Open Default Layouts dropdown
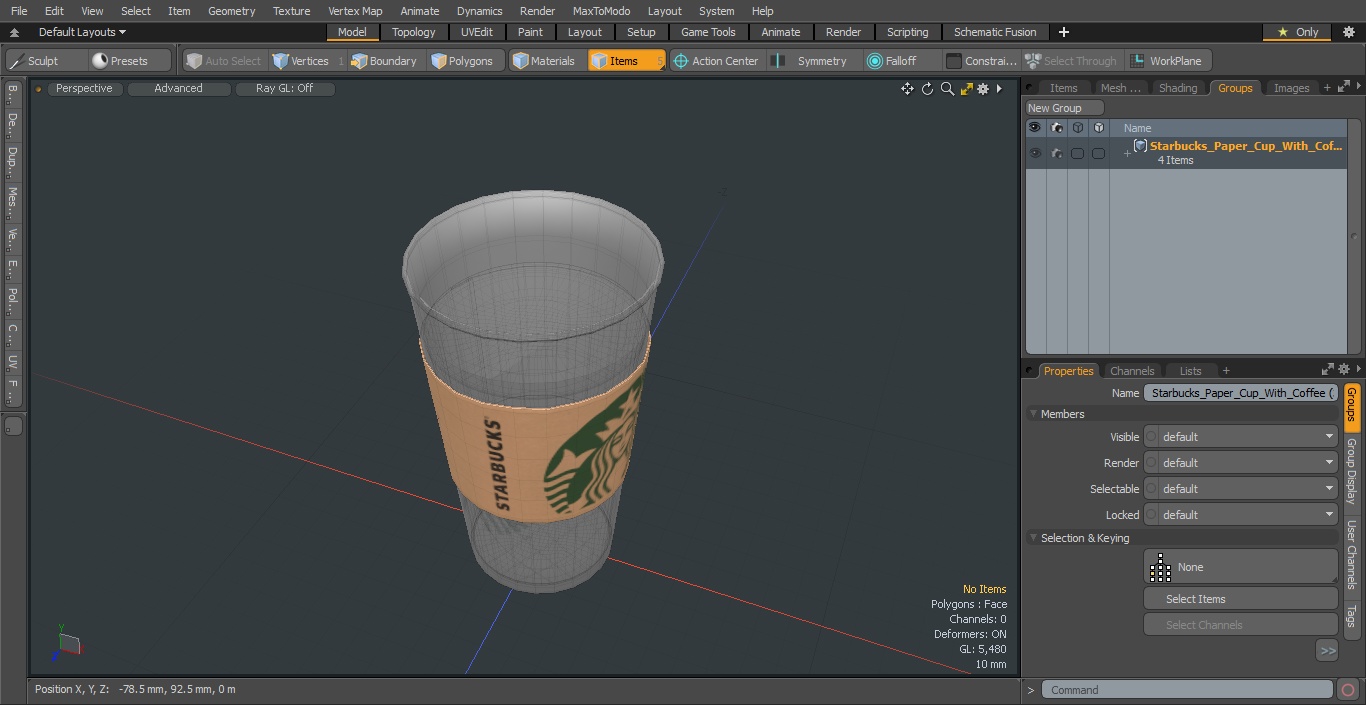The width and height of the screenshot is (1366, 705). pyautogui.click(x=82, y=32)
